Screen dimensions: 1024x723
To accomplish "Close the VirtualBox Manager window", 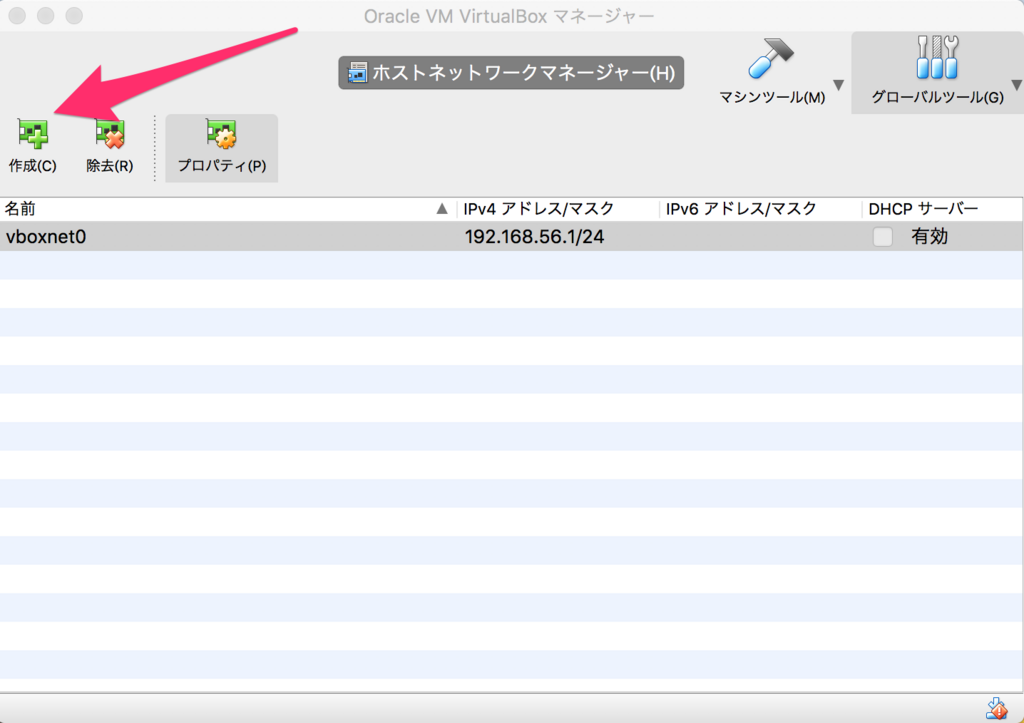I will [17, 16].
